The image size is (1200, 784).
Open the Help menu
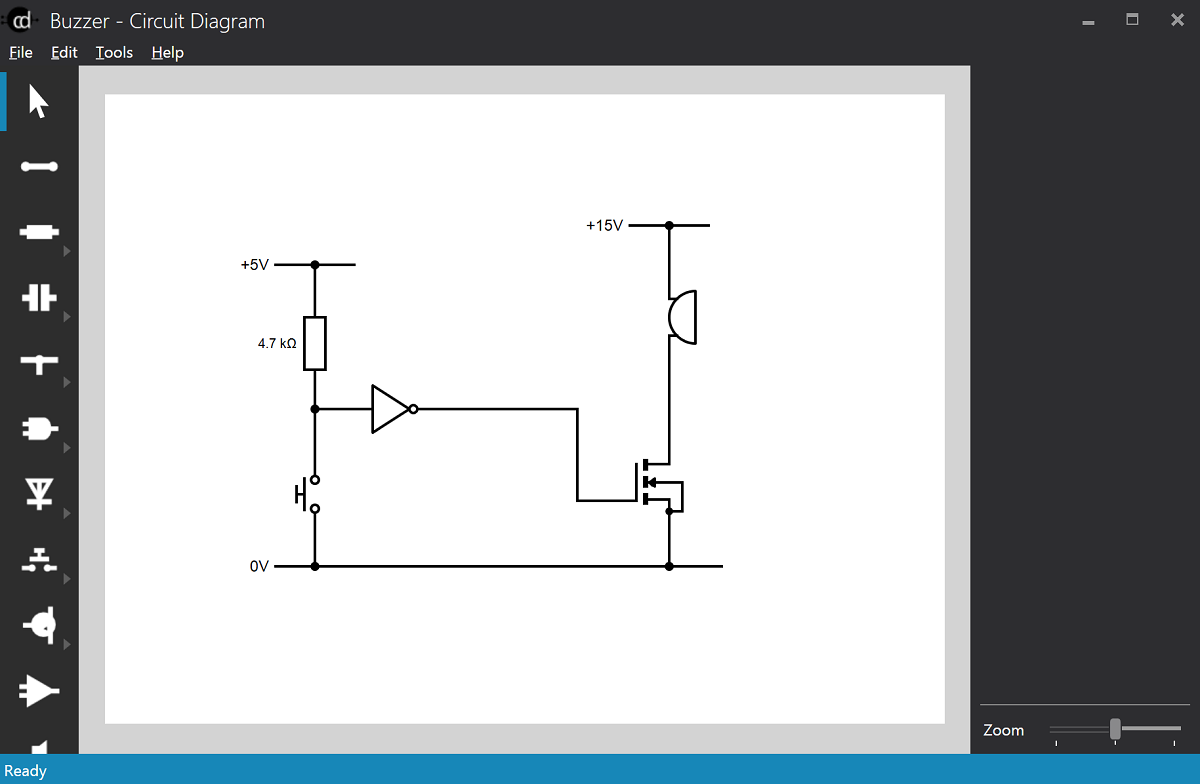[x=167, y=52]
